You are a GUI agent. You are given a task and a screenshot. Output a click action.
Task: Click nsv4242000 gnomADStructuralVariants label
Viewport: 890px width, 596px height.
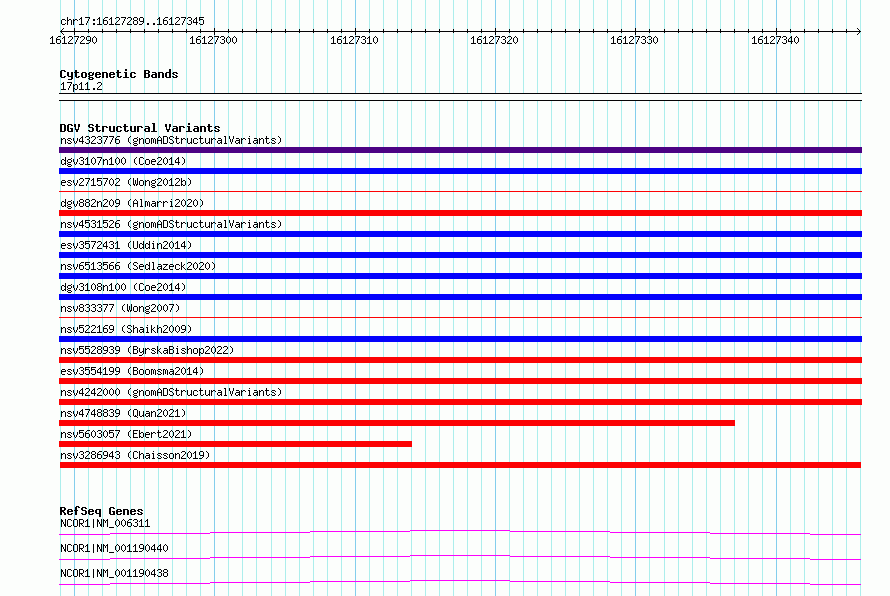tap(171, 392)
